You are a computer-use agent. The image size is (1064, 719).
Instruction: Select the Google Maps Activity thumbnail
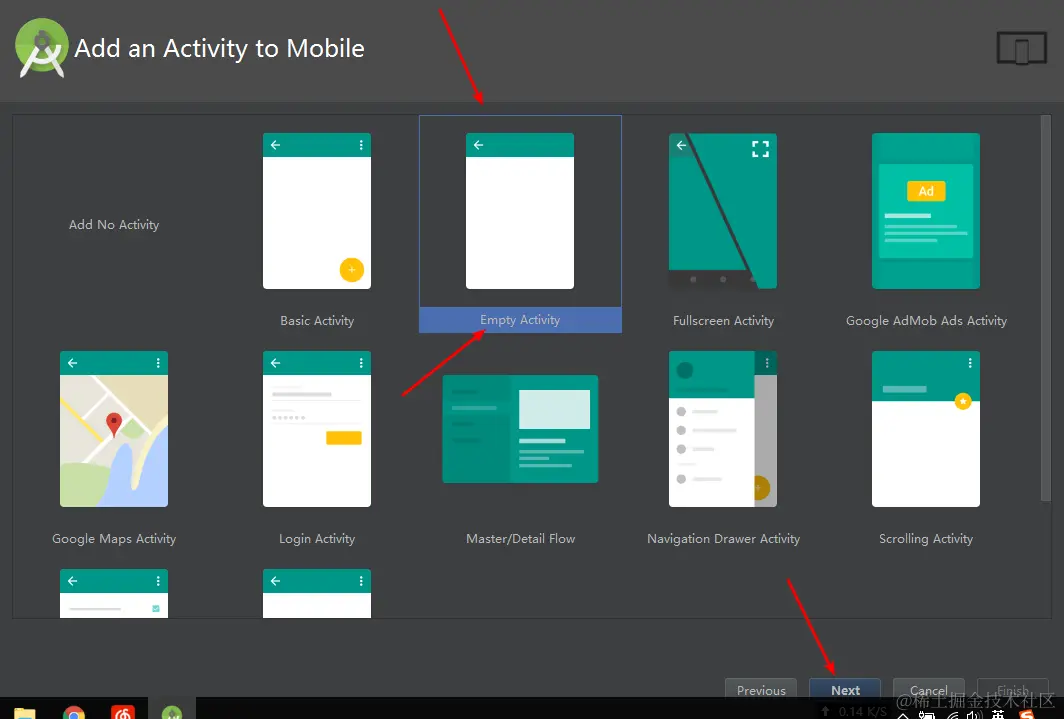(x=114, y=429)
